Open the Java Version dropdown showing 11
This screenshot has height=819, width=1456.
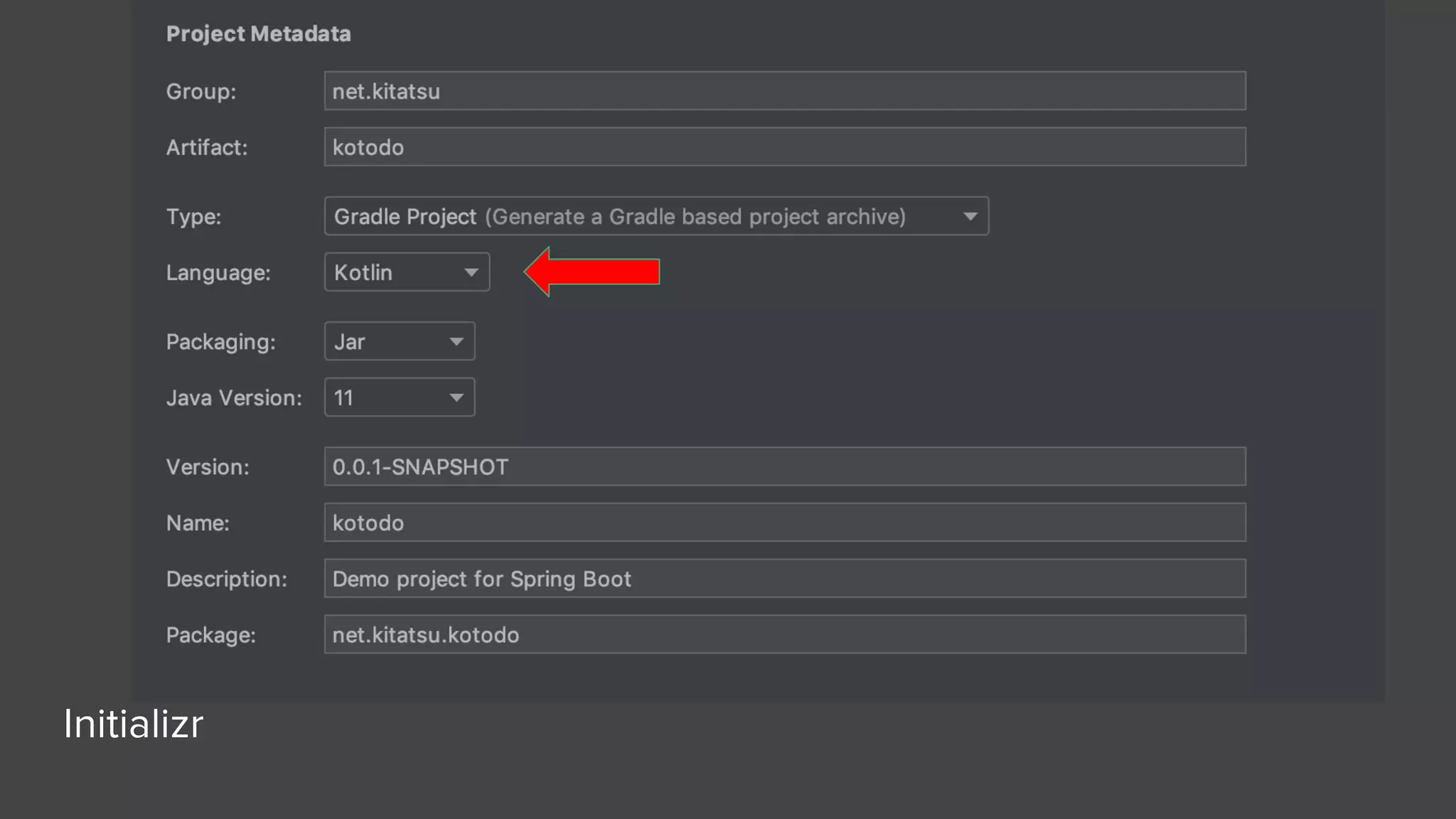pyautogui.click(x=400, y=397)
